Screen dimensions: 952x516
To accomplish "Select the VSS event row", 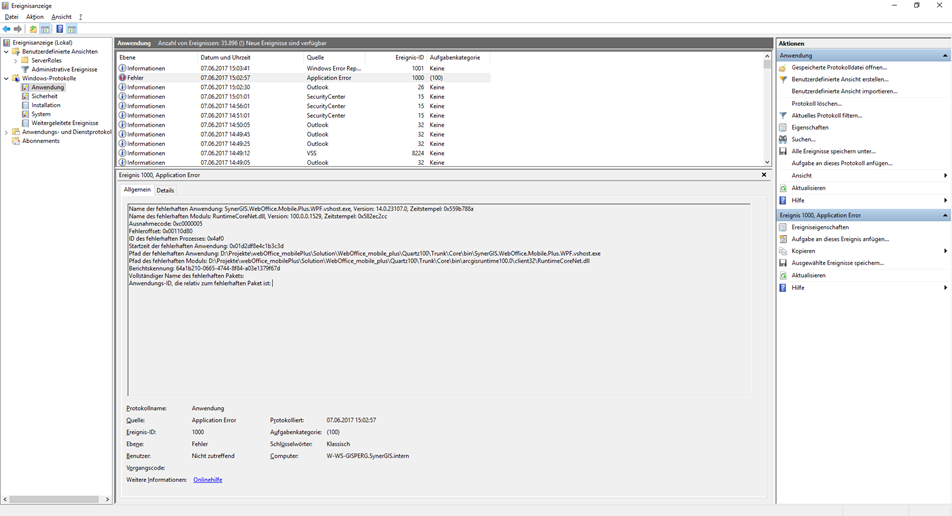I will (x=304, y=153).
